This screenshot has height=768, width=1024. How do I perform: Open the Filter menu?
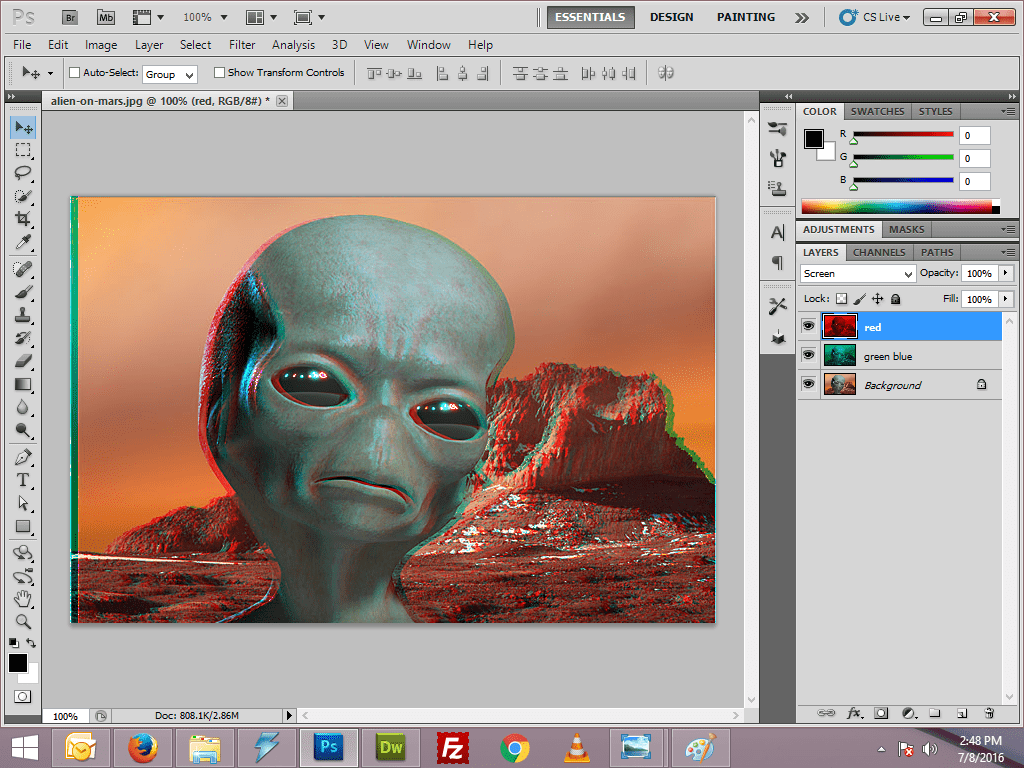(242, 45)
